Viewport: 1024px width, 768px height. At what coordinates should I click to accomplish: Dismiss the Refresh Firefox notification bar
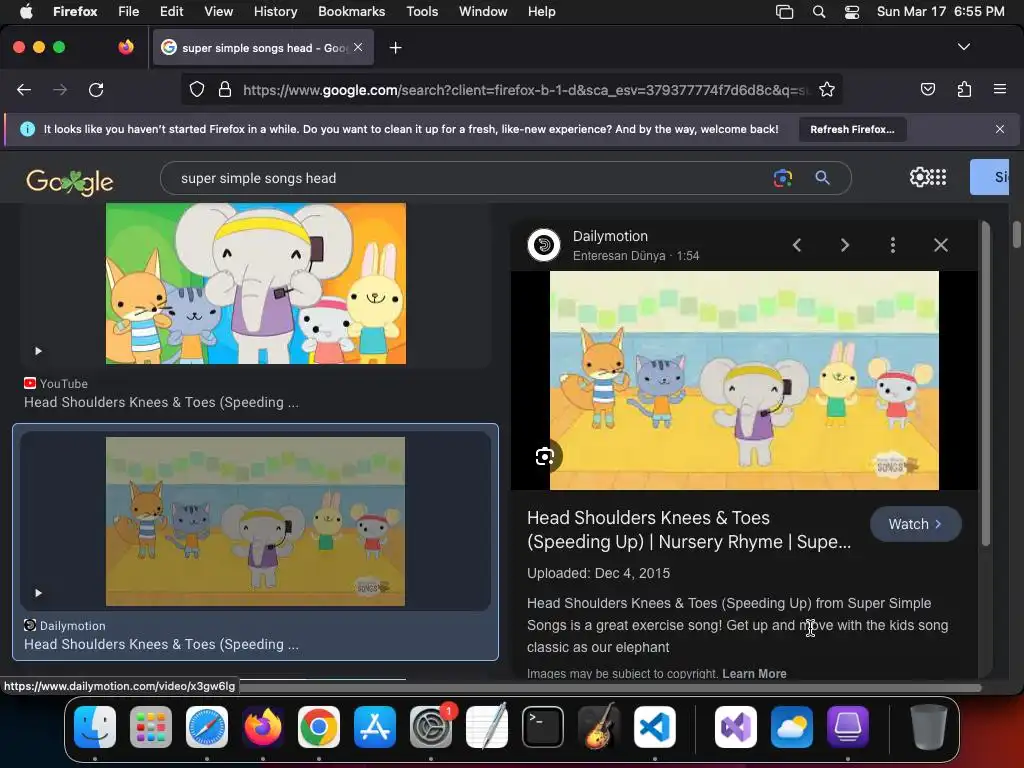(1000, 129)
